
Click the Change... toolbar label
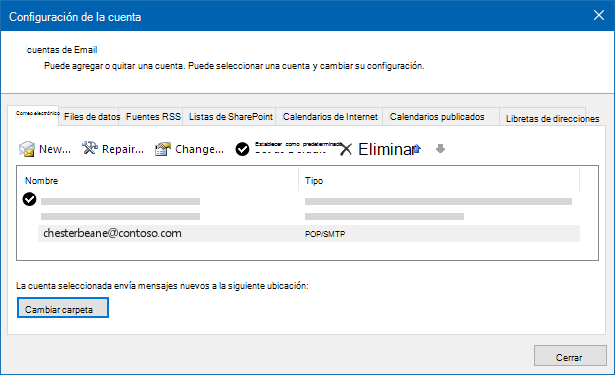(199, 149)
